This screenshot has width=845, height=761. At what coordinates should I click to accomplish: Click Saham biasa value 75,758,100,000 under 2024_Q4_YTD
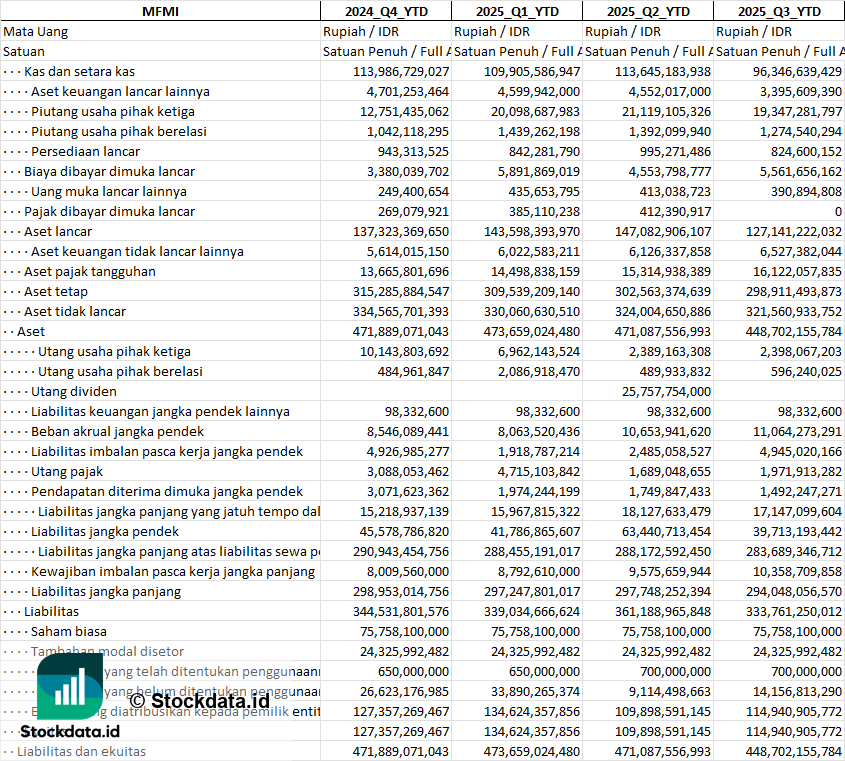pyautogui.click(x=404, y=631)
